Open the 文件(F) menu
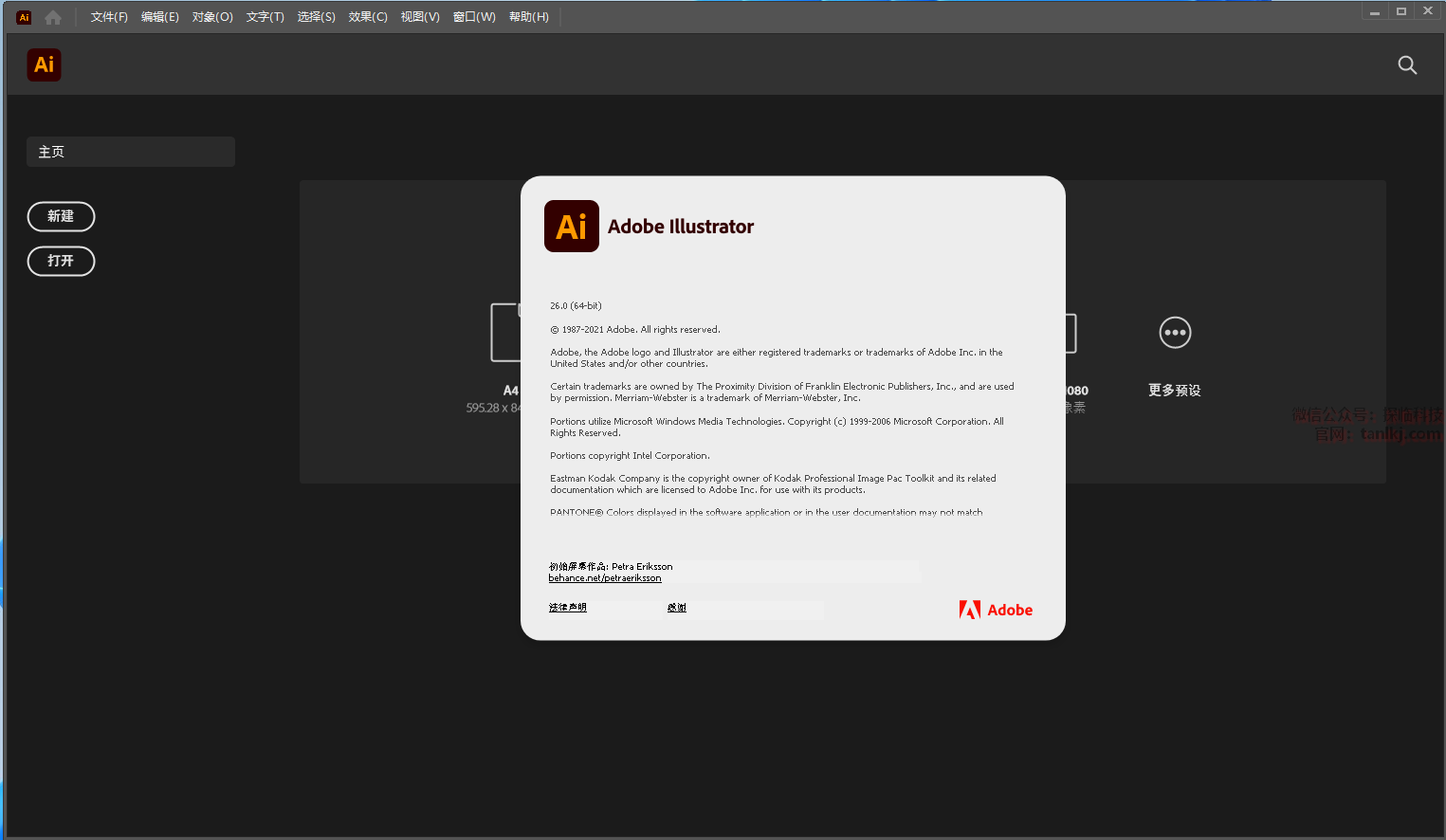Screen dimensions: 1446x840 109,17
